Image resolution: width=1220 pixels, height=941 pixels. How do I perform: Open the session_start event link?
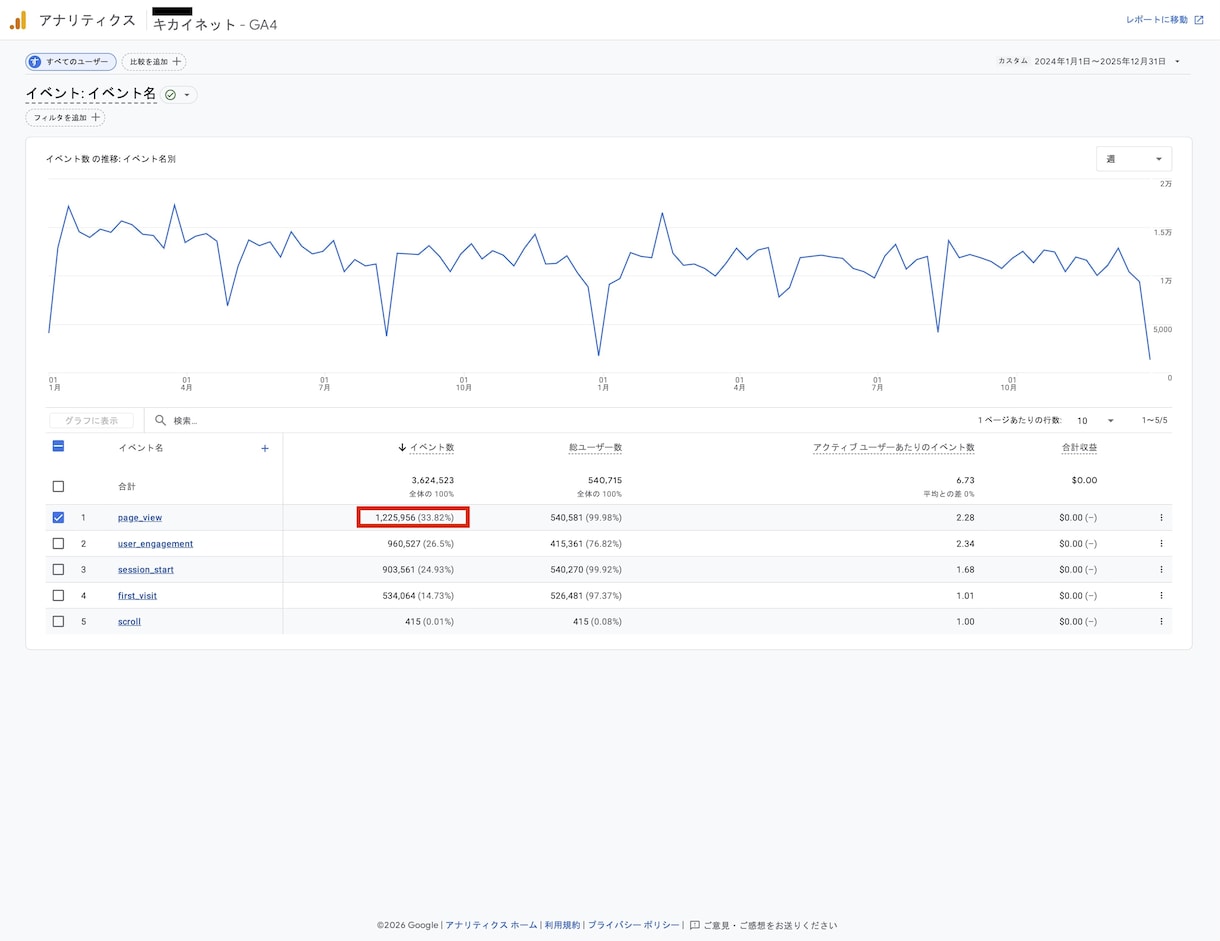[146, 570]
